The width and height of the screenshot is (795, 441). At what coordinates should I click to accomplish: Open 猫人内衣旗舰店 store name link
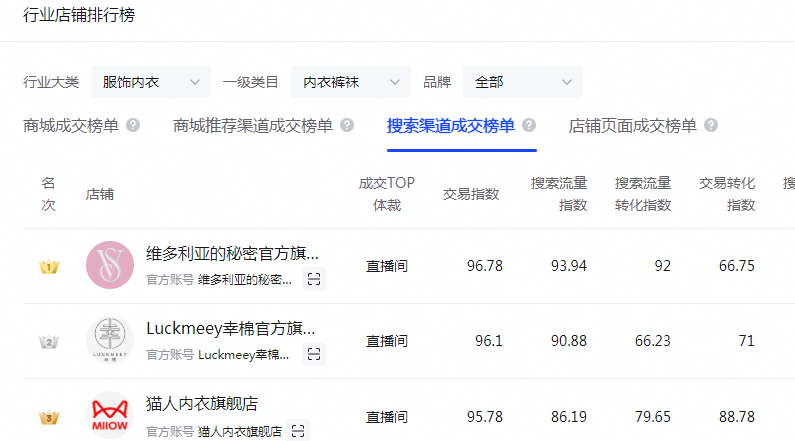(x=202, y=403)
